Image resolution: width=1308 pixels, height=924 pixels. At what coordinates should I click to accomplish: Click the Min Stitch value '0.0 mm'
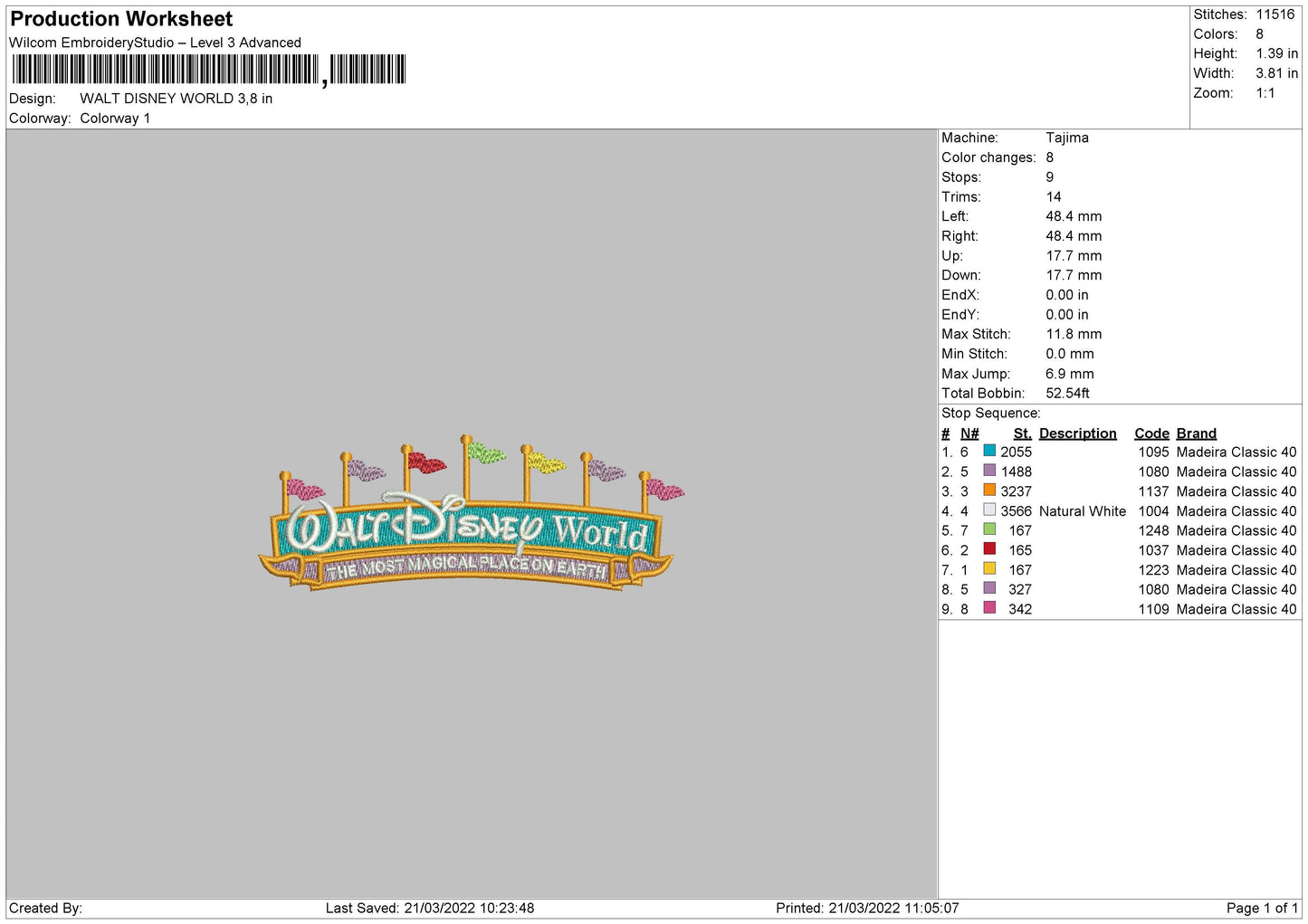pyautogui.click(x=1070, y=354)
